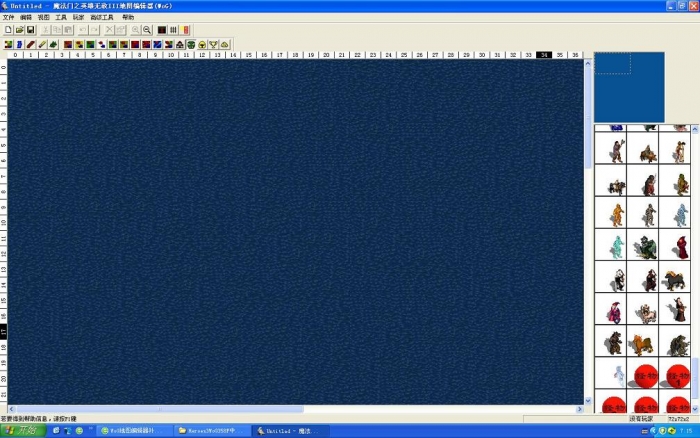Open the Windows 开始 Start button

(23, 430)
